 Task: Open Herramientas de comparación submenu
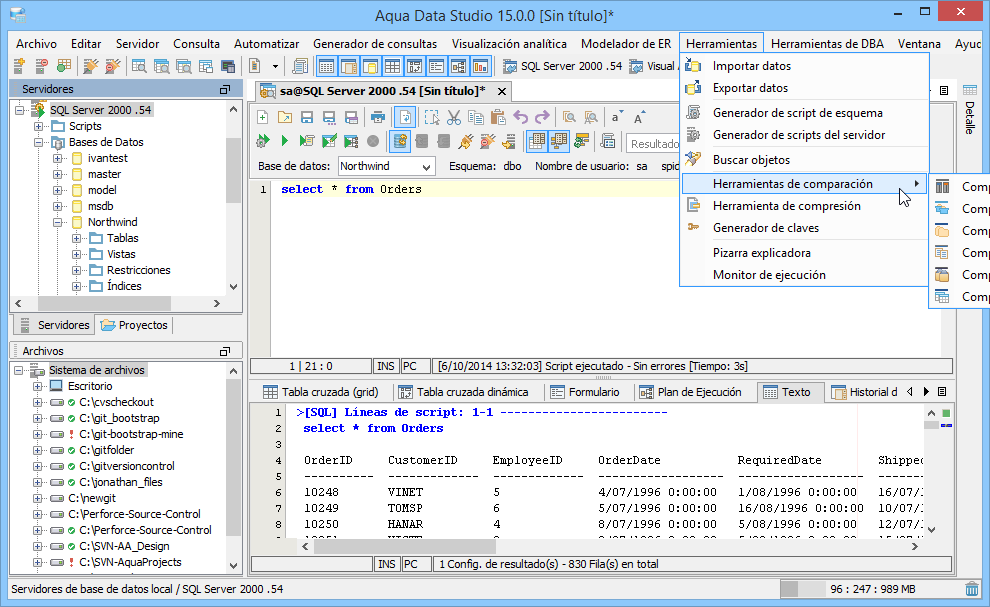point(803,184)
